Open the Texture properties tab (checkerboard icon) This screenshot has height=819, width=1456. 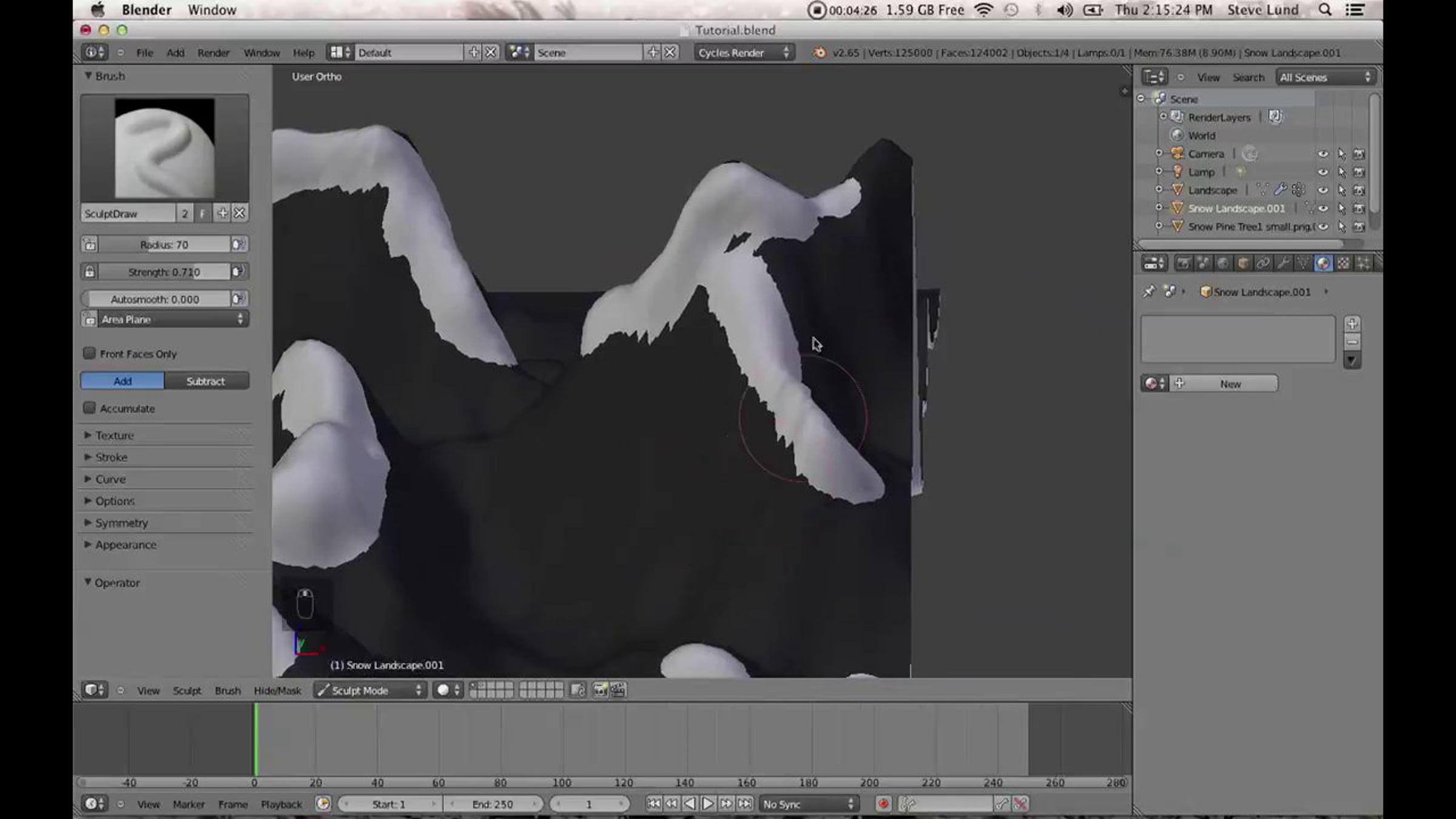[x=1343, y=263]
